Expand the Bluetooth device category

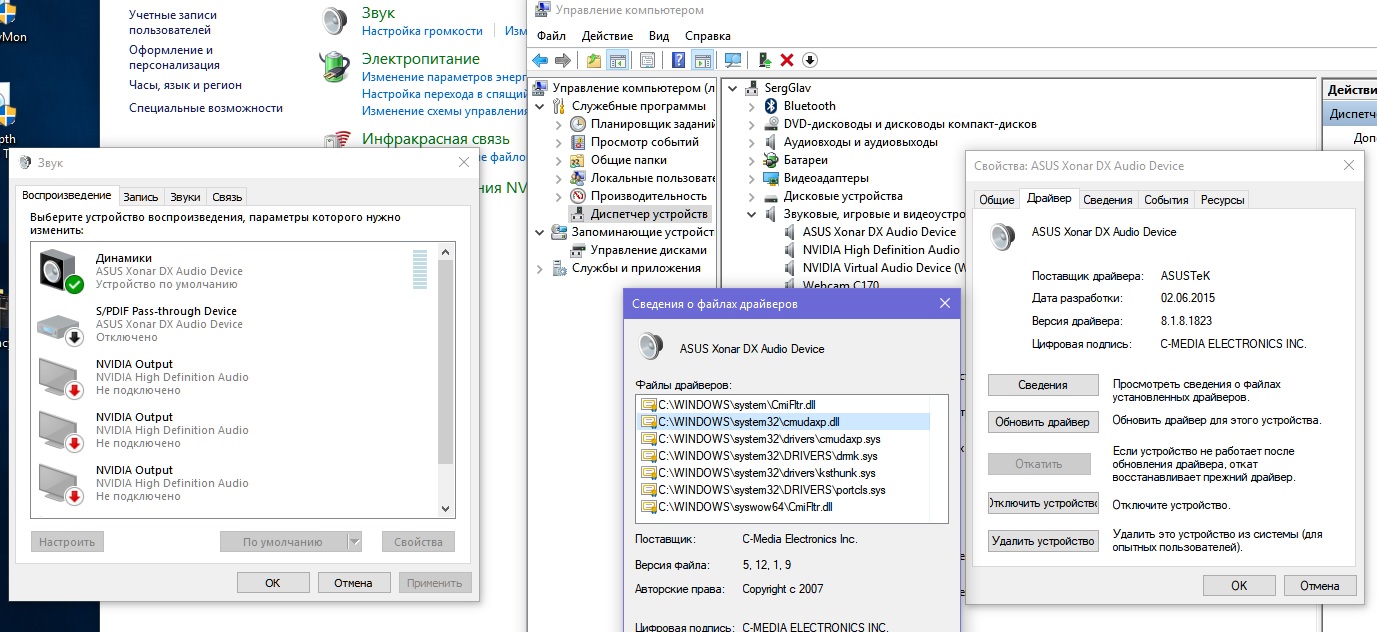752,106
